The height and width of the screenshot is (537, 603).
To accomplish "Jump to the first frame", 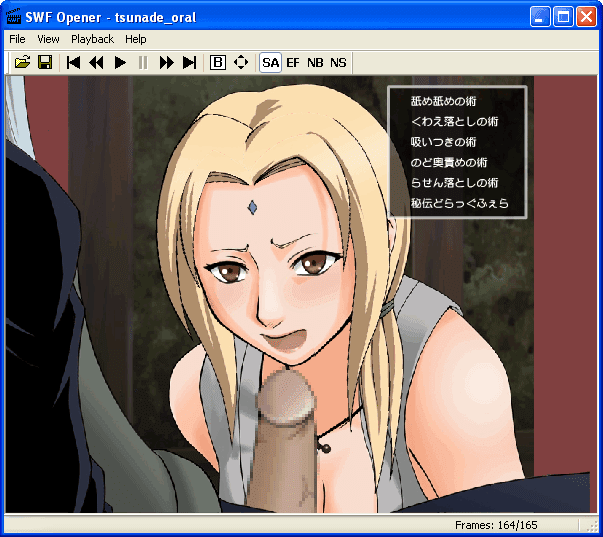I will coord(73,62).
